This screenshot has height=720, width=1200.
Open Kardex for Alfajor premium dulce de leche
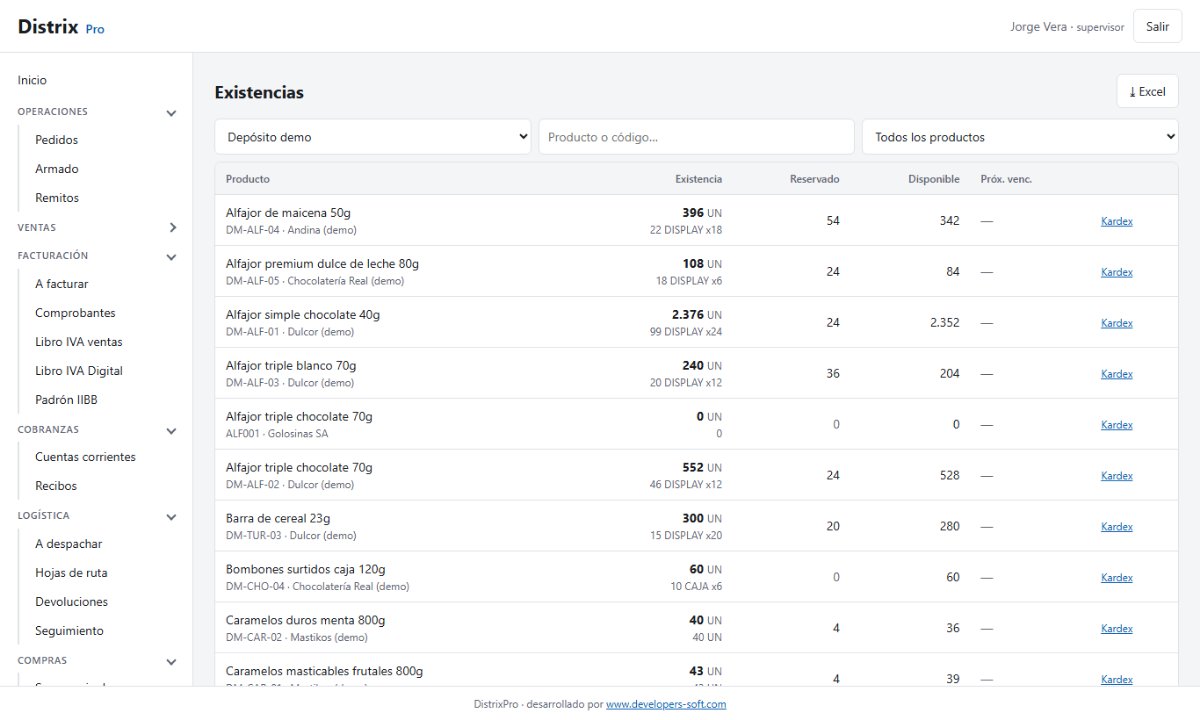tap(1117, 272)
